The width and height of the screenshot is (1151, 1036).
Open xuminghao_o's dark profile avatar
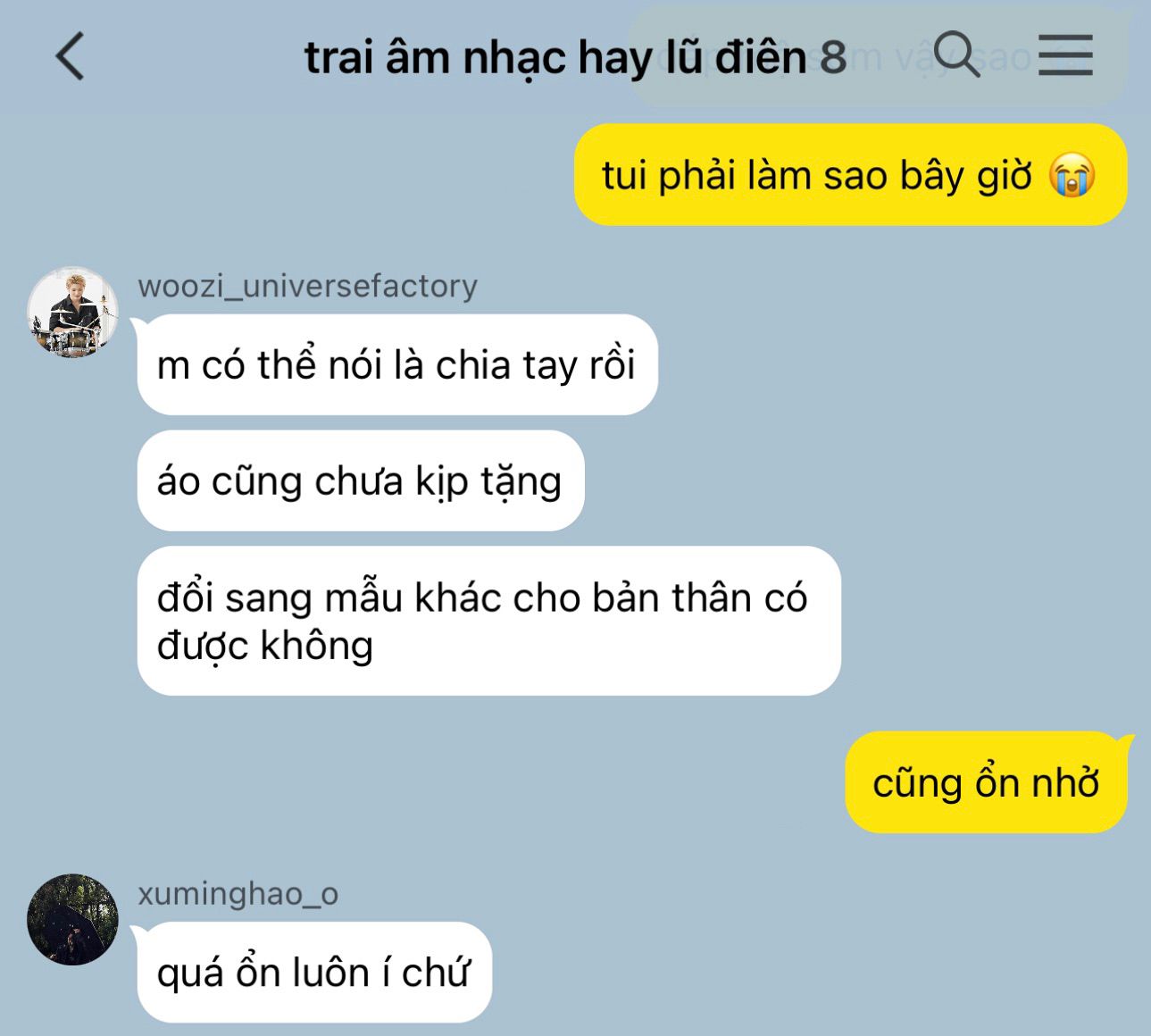(72, 919)
